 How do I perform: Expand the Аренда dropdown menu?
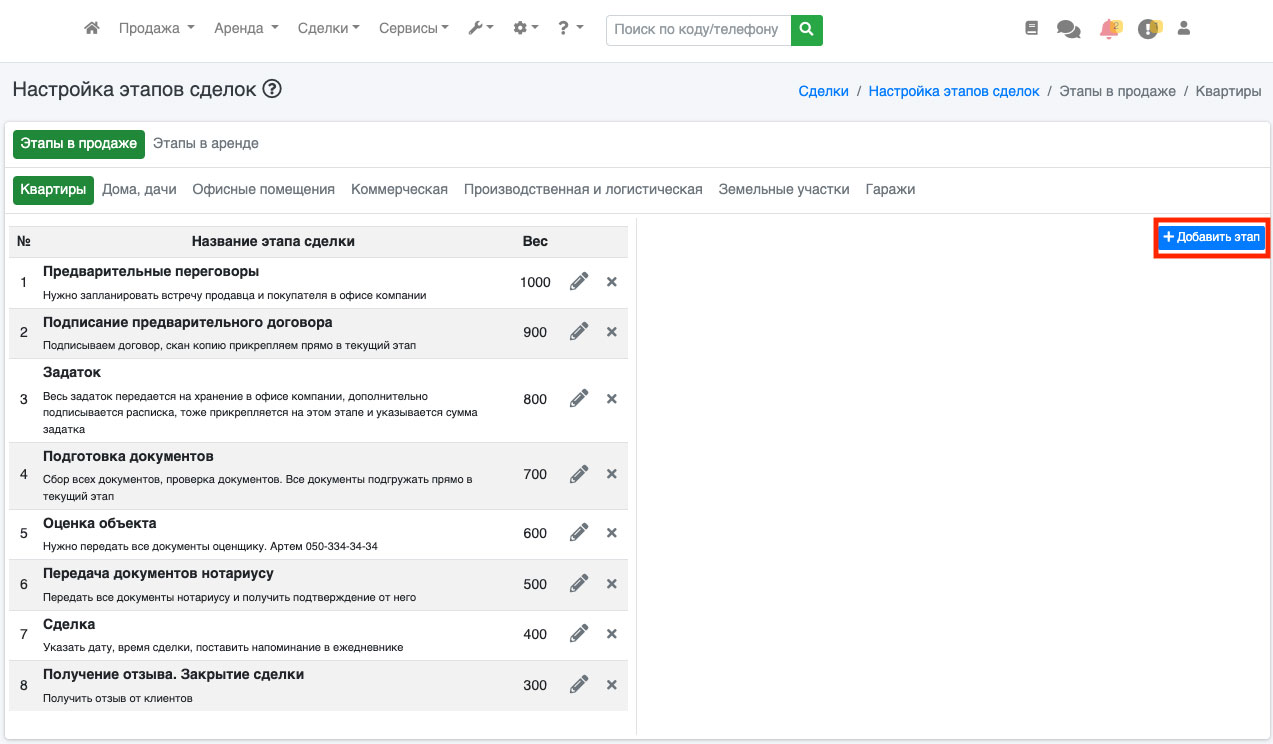coord(246,29)
